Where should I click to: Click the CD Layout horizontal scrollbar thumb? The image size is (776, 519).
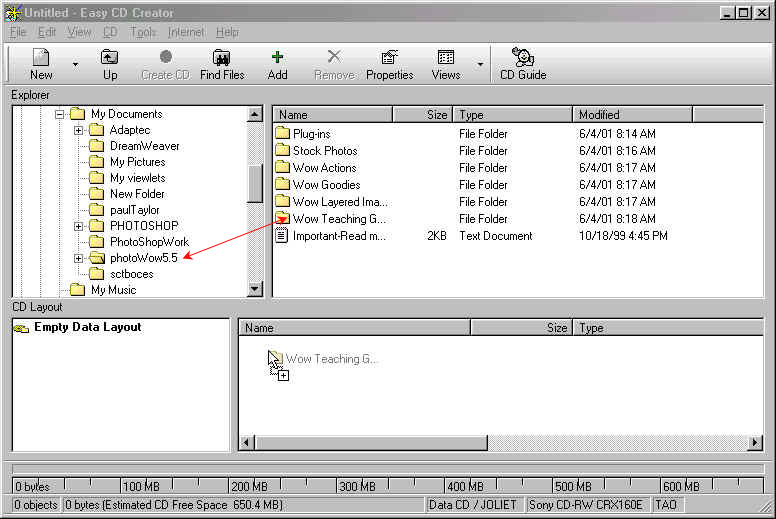(371, 442)
